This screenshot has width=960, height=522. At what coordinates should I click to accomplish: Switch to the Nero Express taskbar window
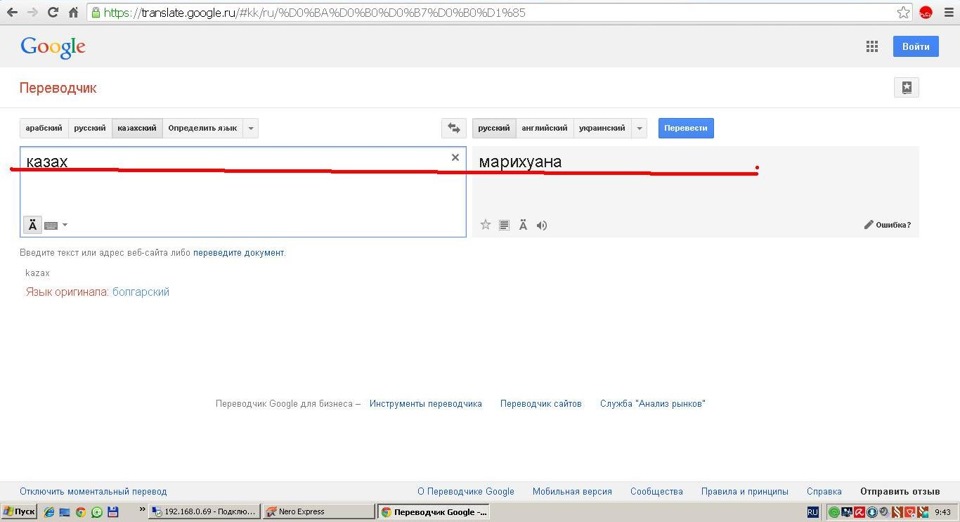tap(318, 512)
